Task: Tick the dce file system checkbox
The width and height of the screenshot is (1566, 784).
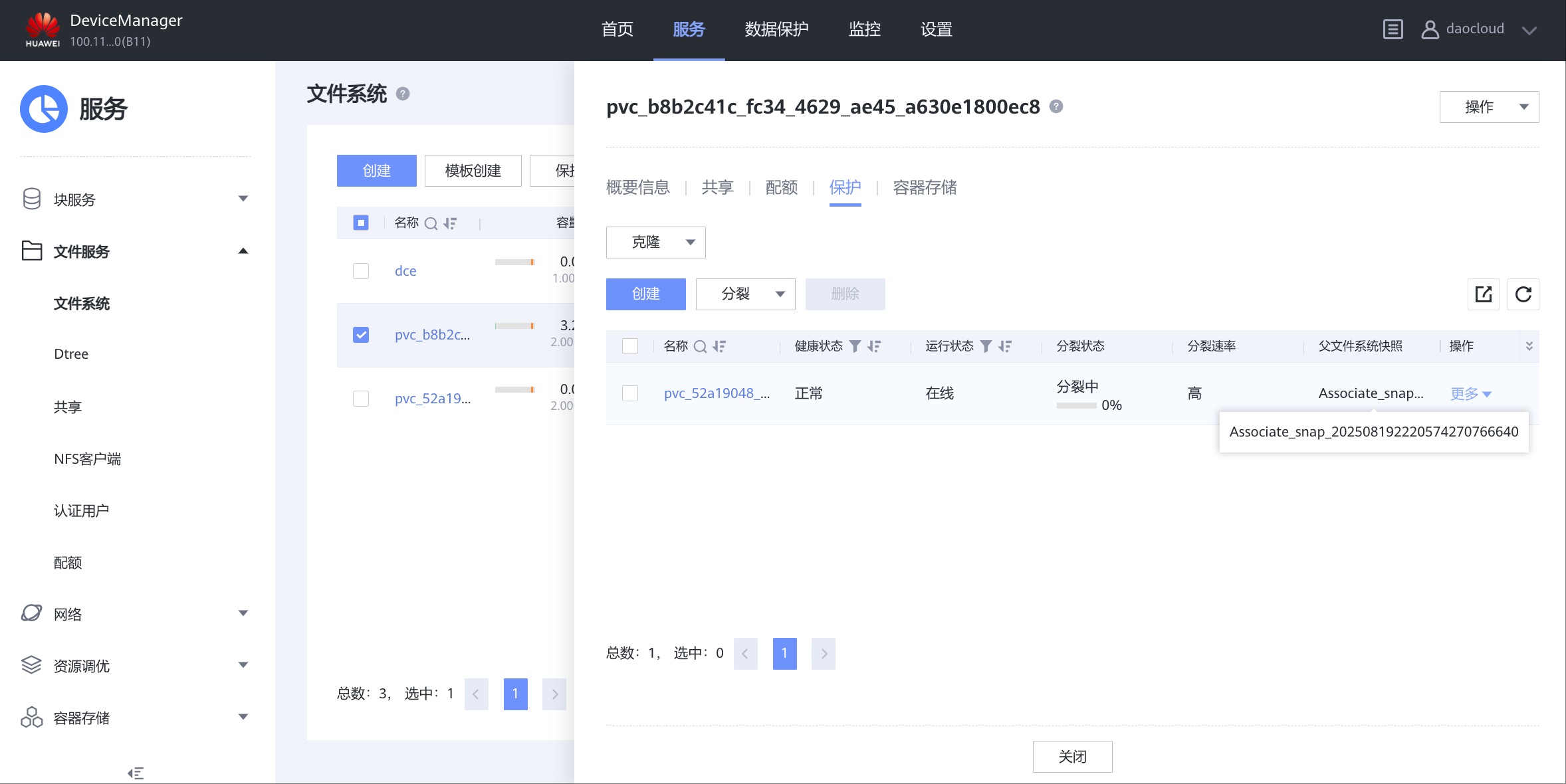Action: (x=361, y=271)
